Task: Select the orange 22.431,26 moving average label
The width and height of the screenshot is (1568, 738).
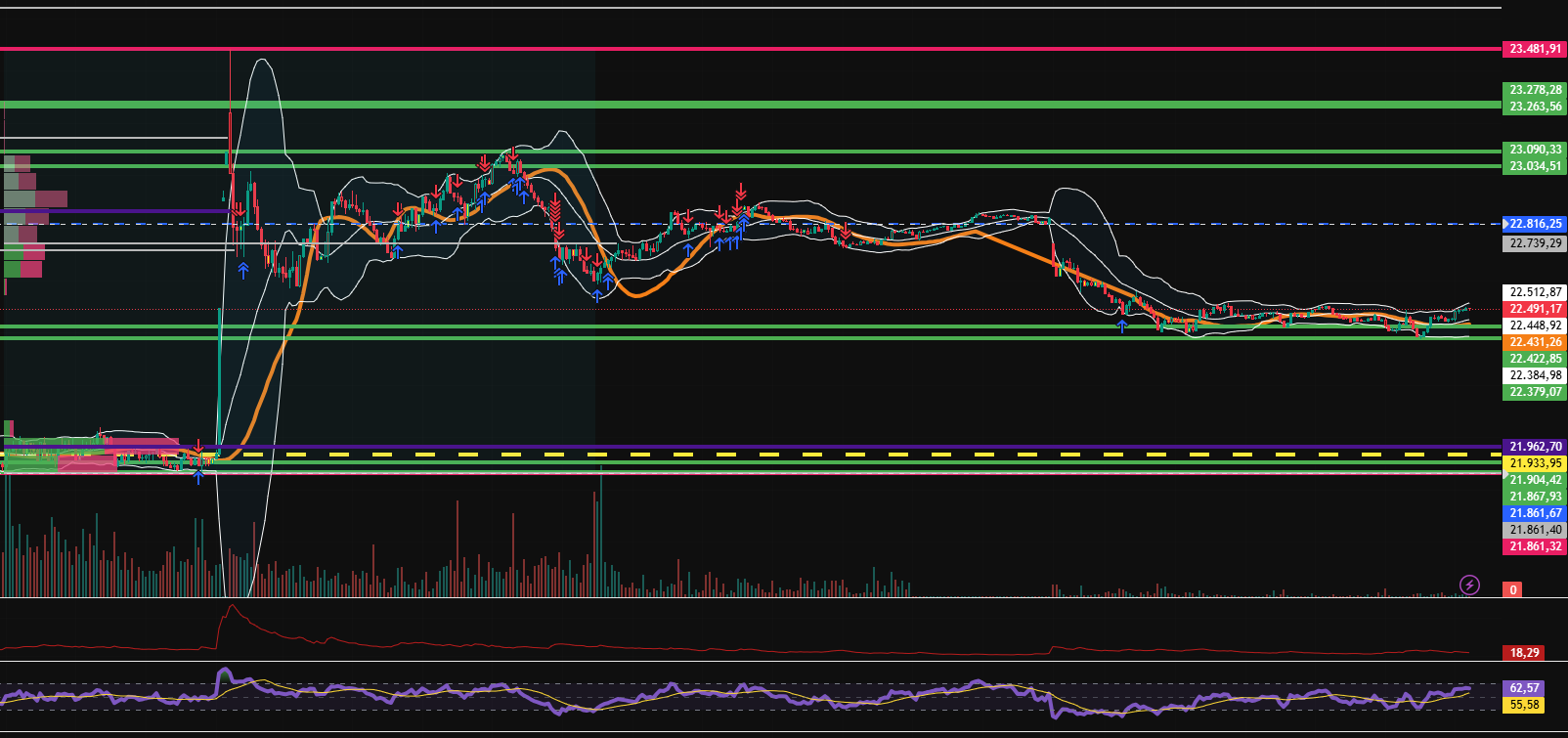Action: 1535,342
